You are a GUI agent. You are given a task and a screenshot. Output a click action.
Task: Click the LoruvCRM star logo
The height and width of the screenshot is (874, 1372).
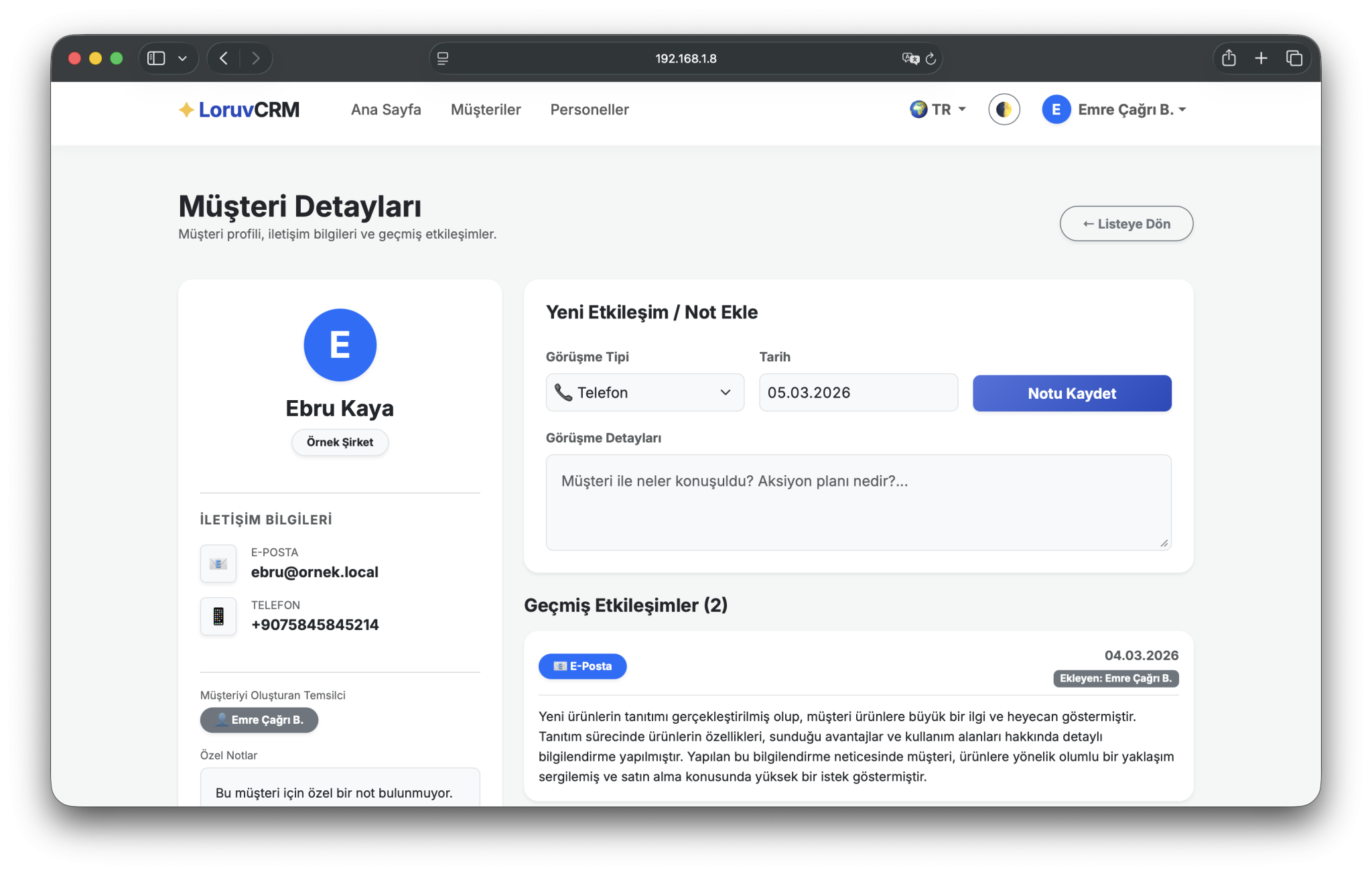tap(186, 110)
